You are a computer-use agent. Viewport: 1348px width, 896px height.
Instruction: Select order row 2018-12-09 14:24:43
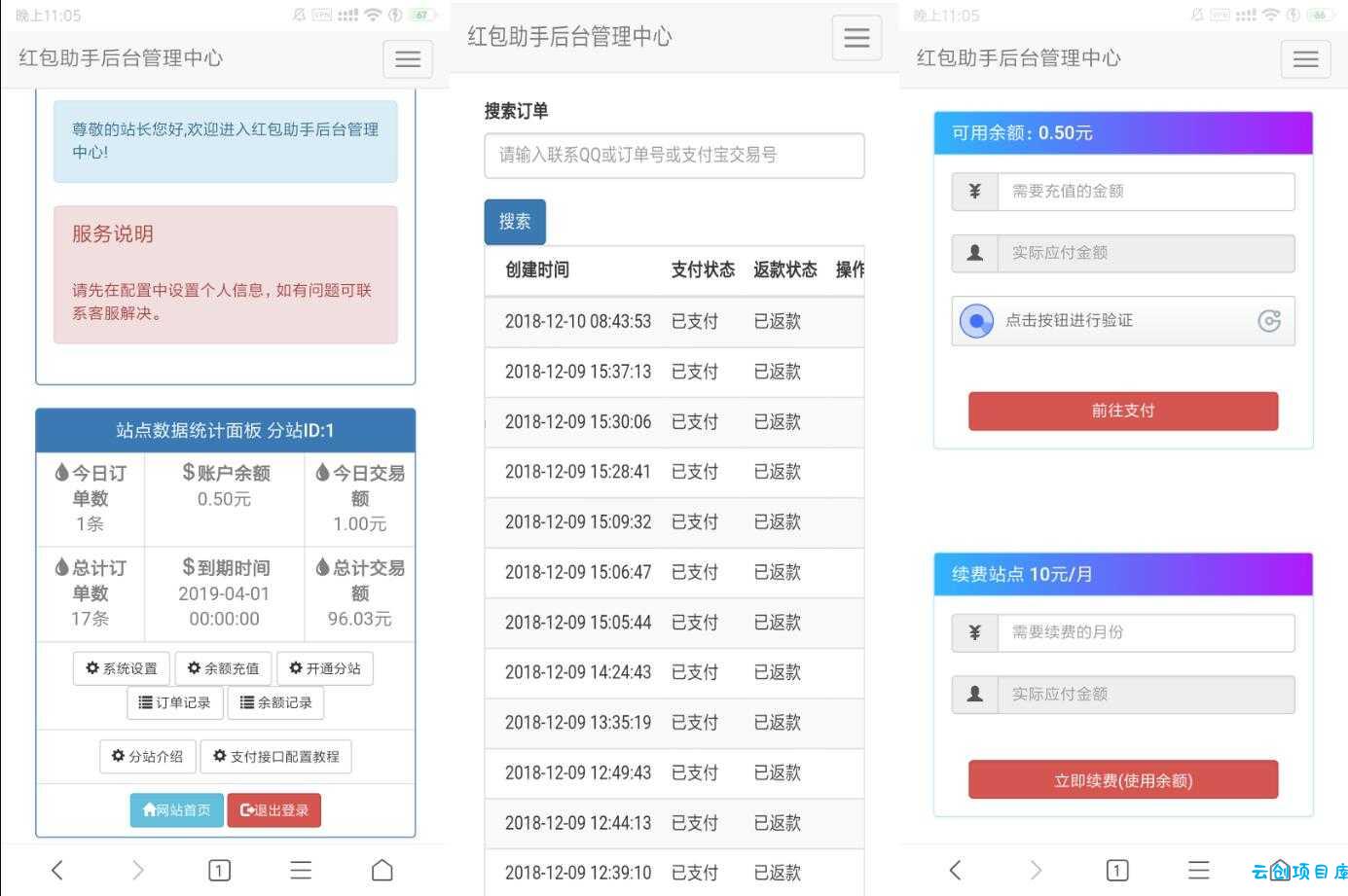click(674, 673)
